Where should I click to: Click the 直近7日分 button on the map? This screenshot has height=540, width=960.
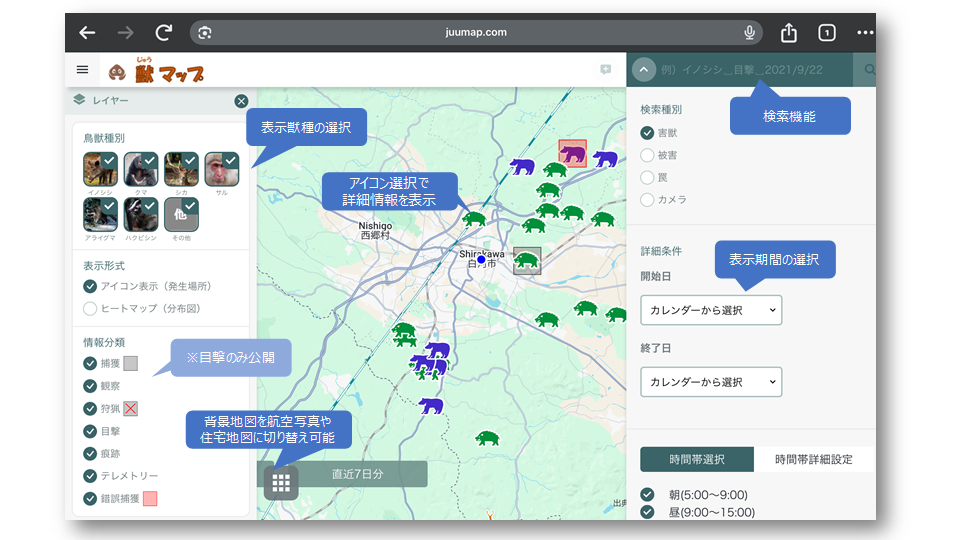(357, 475)
